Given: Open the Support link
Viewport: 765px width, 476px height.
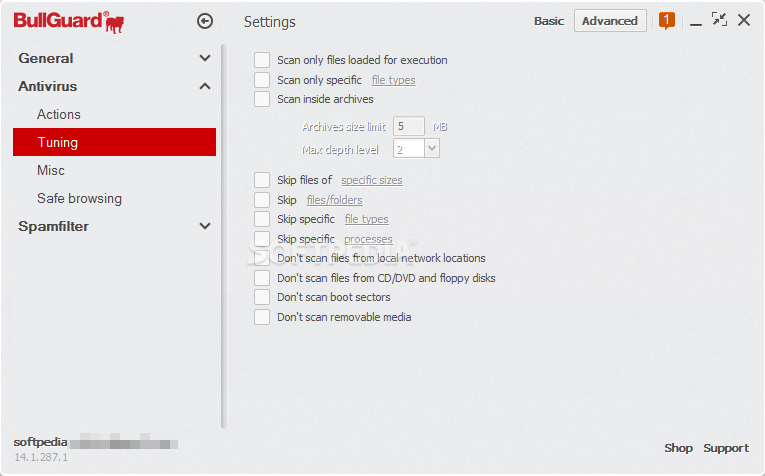Looking at the screenshot, I should point(726,448).
